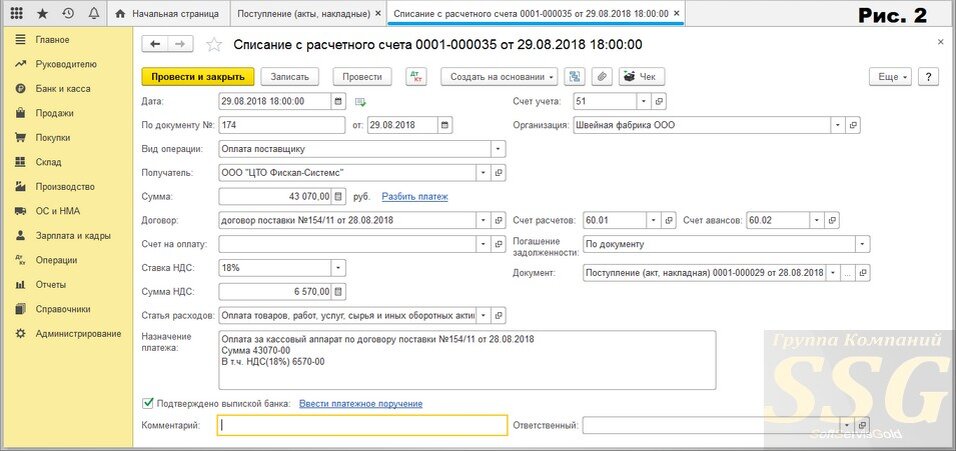The width and height of the screenshot is (956, 451).
Task: Navigate back with the left arrow
Action: coord(155,44)
